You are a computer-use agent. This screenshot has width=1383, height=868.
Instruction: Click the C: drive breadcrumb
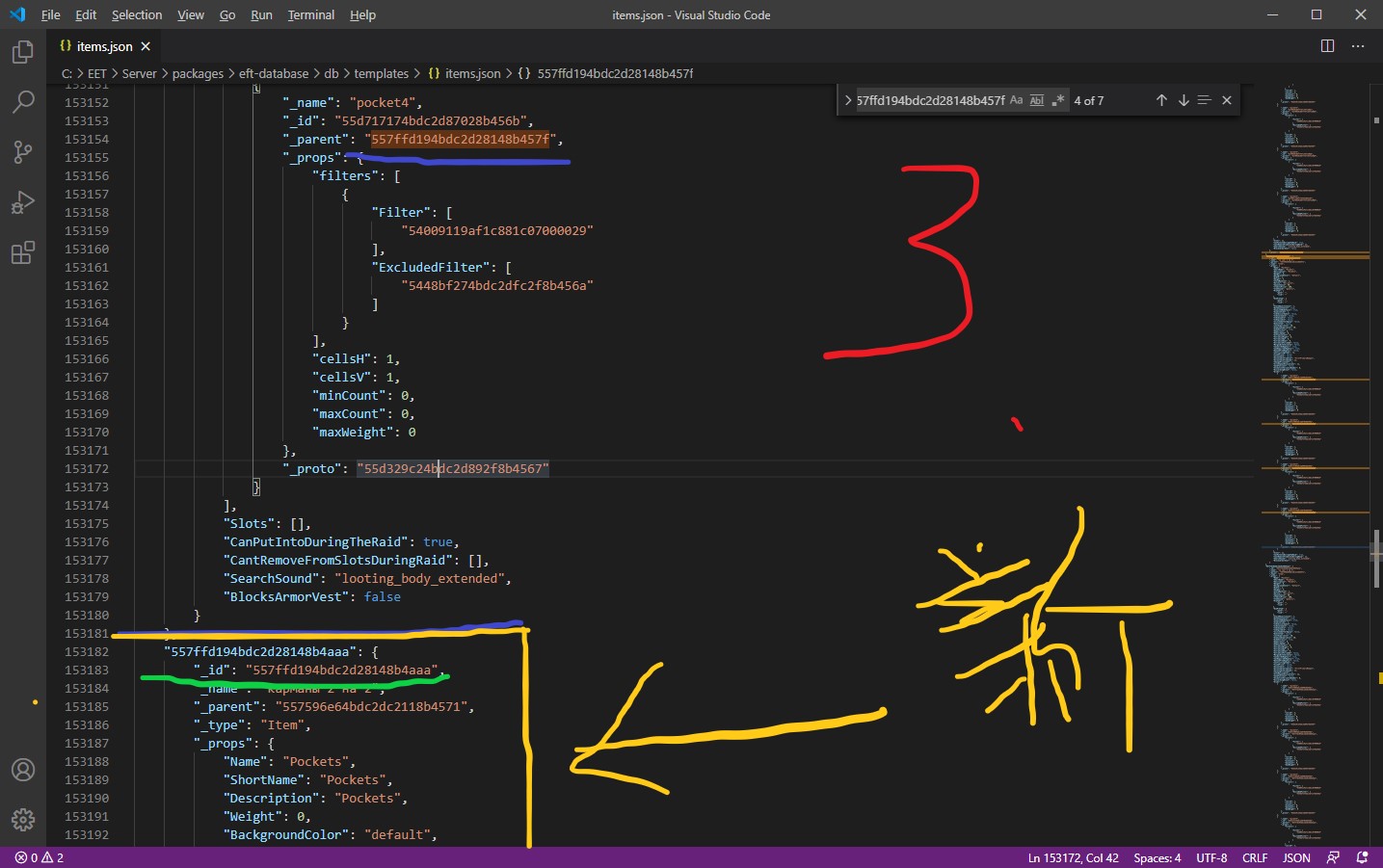pos(67,73)
